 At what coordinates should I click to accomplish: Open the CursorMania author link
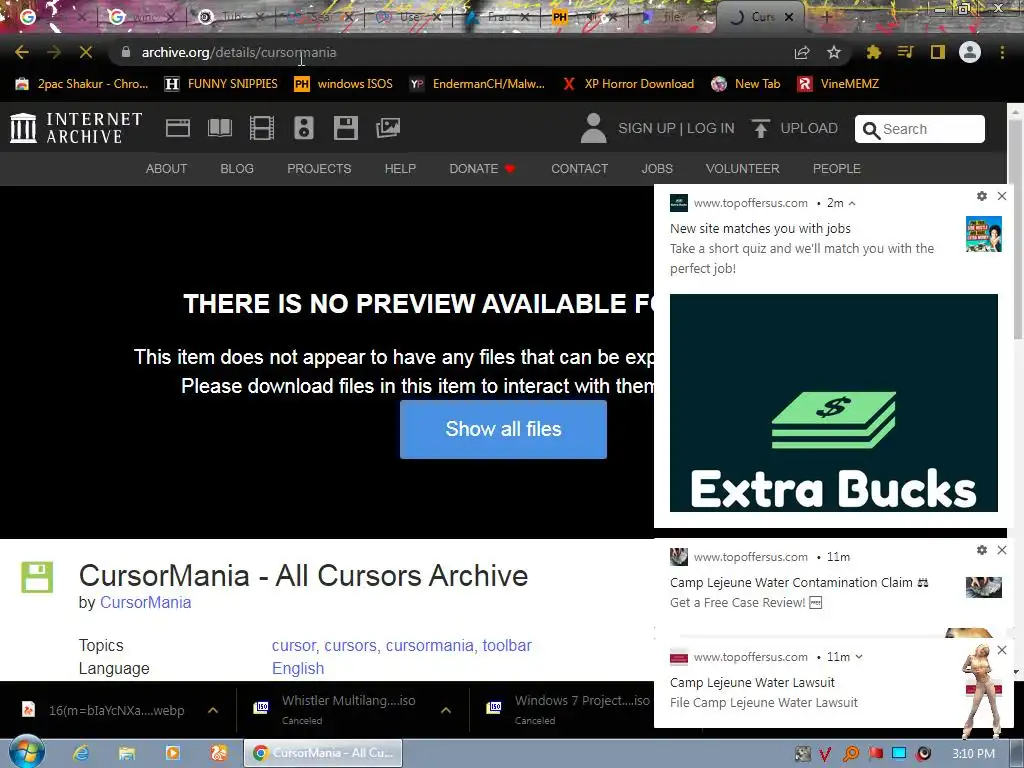pyautogui.click(x=145, y=602)
